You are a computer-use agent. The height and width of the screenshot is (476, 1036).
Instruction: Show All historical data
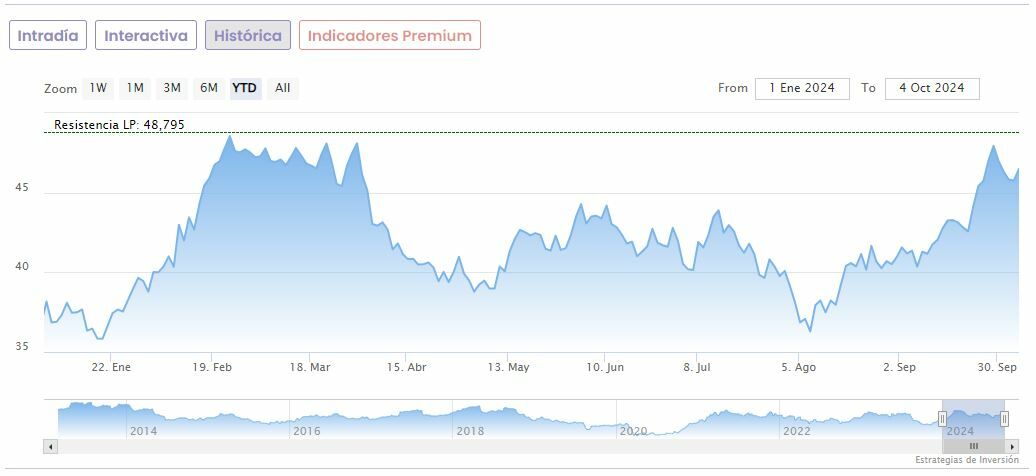point(283,88)
